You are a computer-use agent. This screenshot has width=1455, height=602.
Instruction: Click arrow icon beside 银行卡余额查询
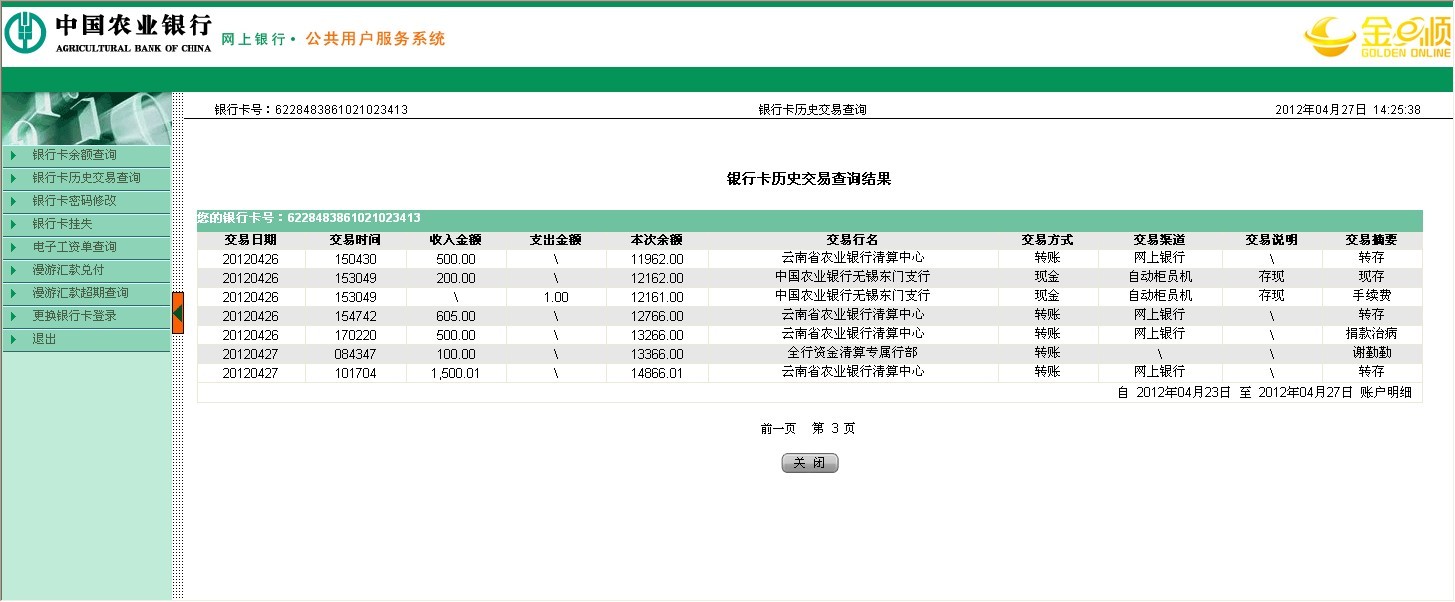click(14, 155)
